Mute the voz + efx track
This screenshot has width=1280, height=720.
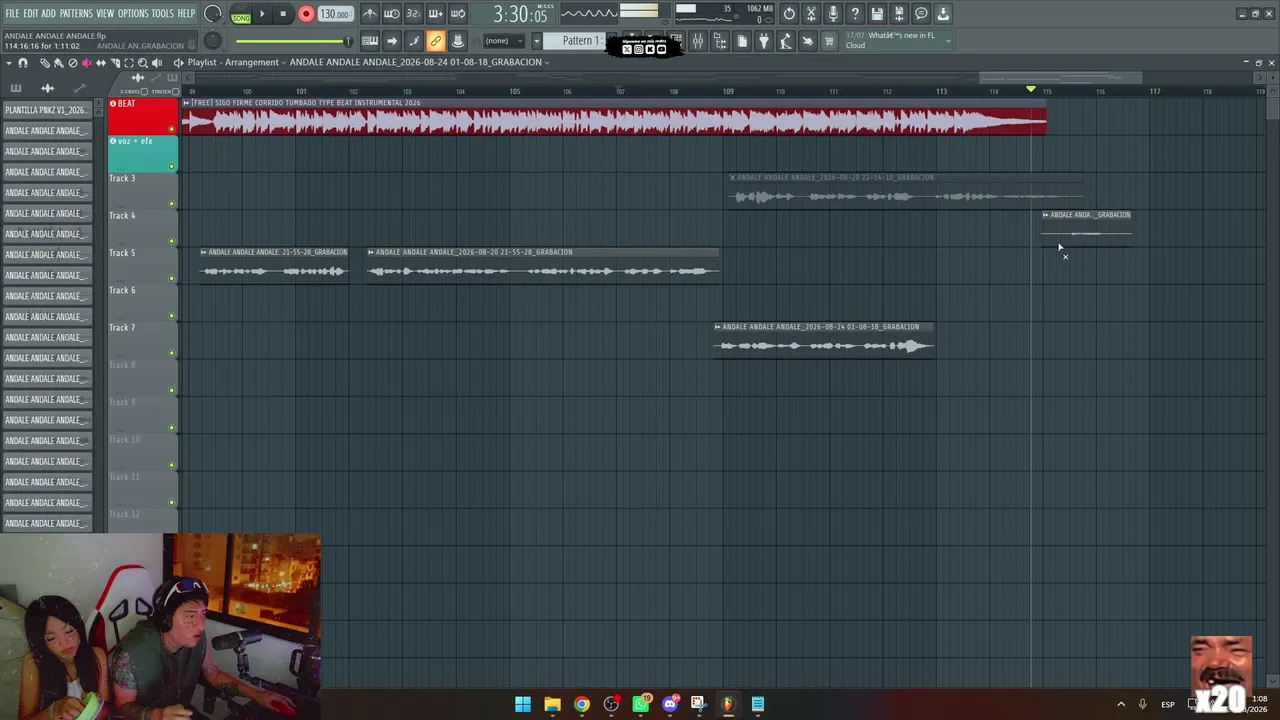coord(172,166)
